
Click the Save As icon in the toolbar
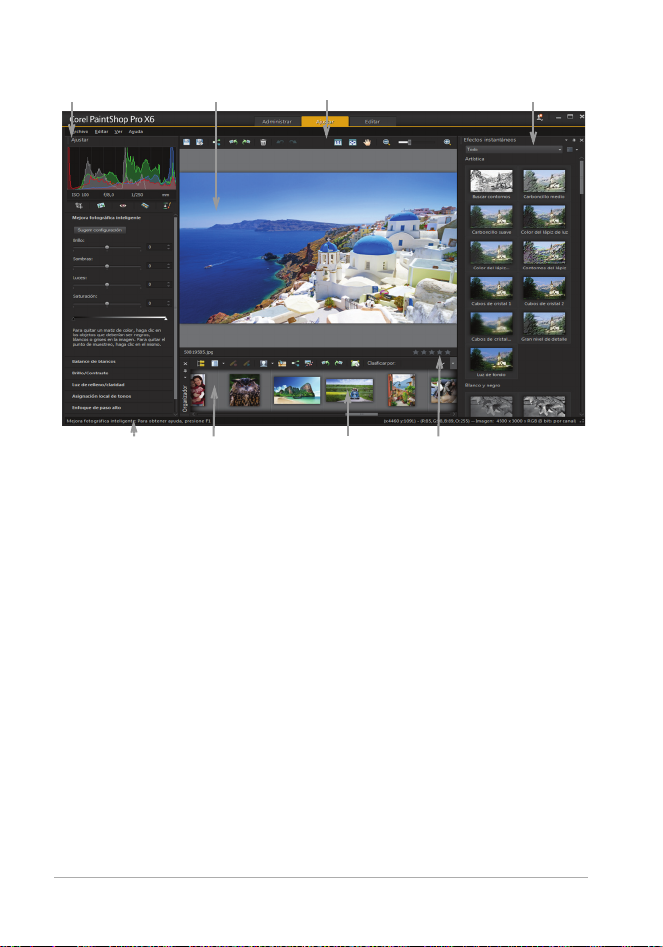[199, 143]
